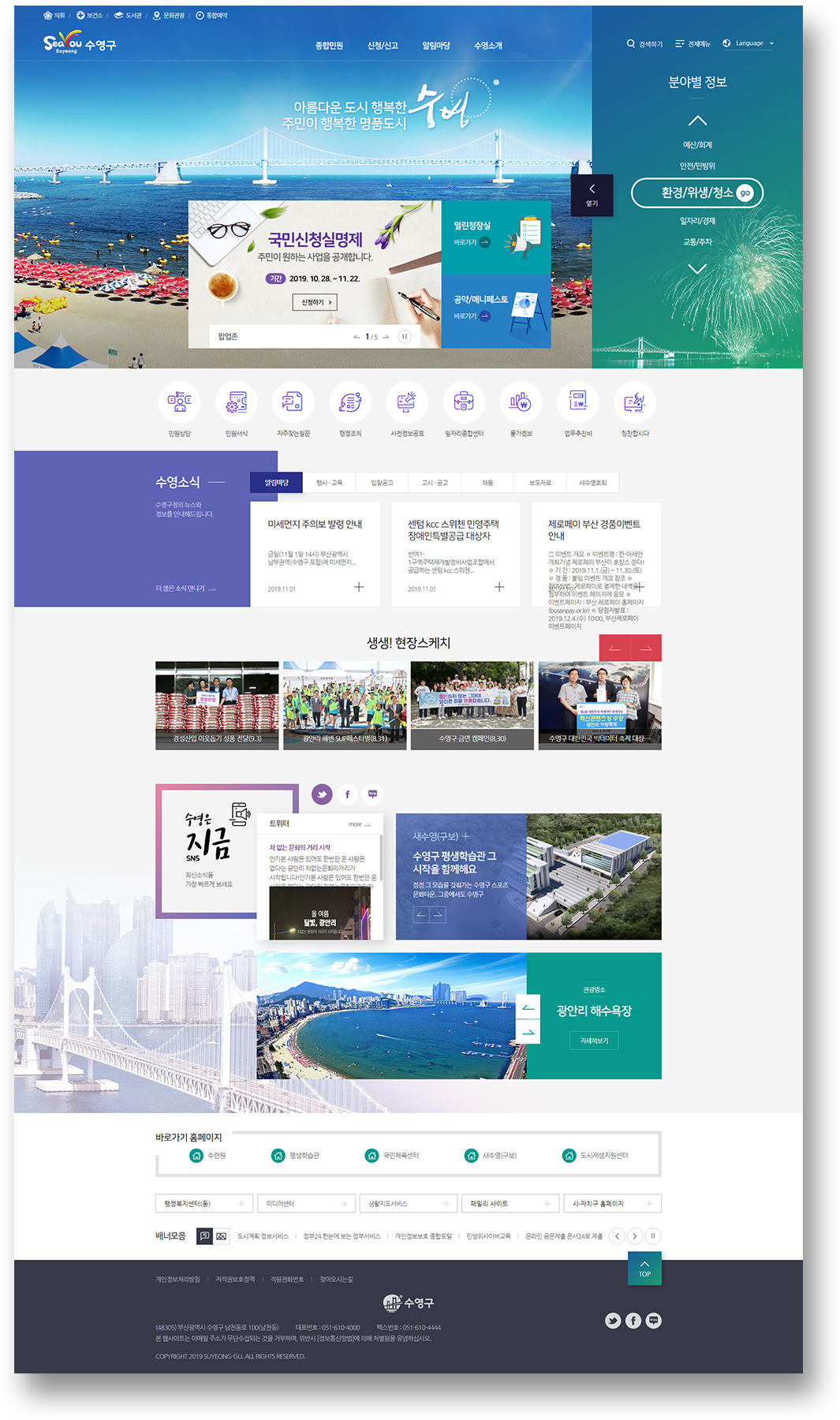Viewport: 840px width, 1420px height.
Task: Open the 신청/신고 main menu
Action: [383, 46]
